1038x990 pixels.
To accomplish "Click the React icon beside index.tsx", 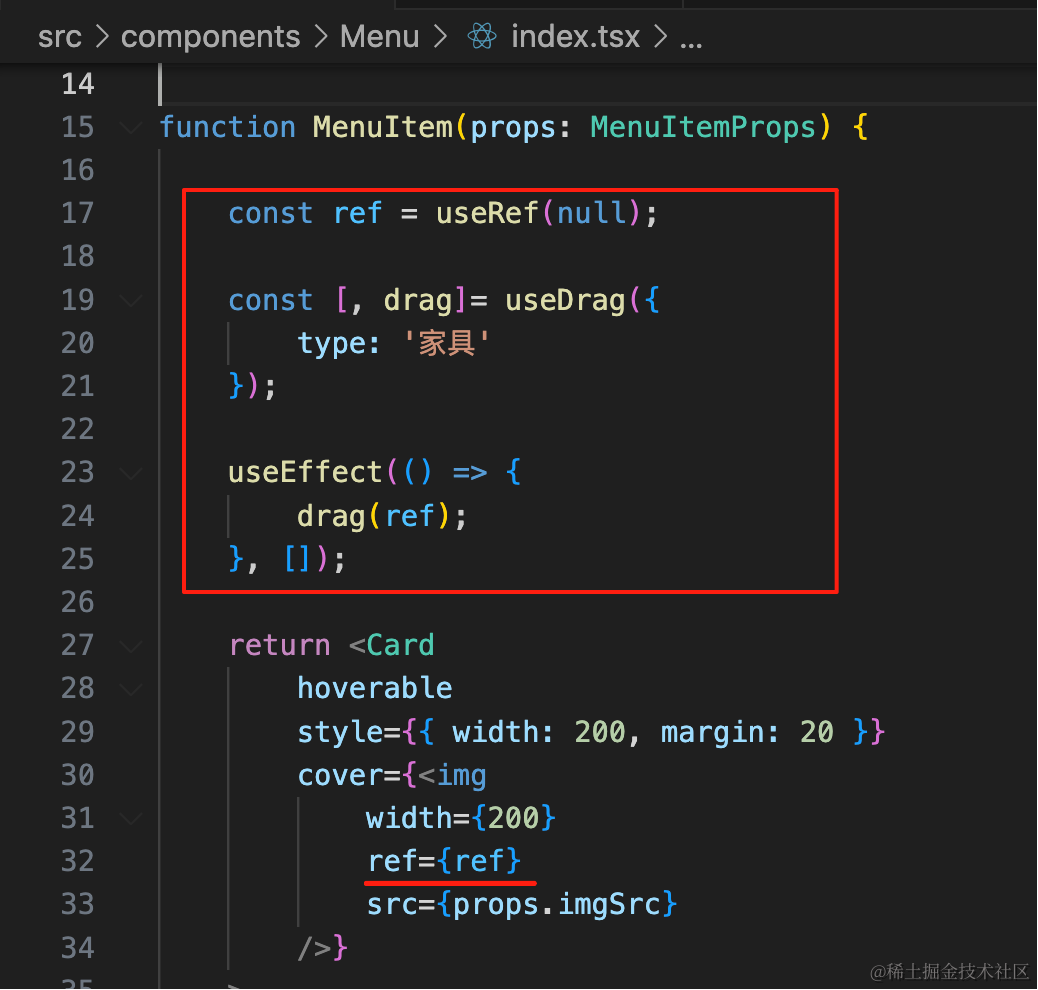I will pyautogui.click(x=481, y=36).
